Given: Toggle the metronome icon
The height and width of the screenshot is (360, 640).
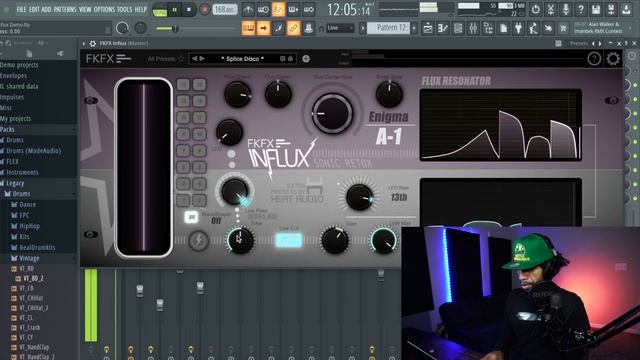Looking at the screenshot, I should pos(248,9).
